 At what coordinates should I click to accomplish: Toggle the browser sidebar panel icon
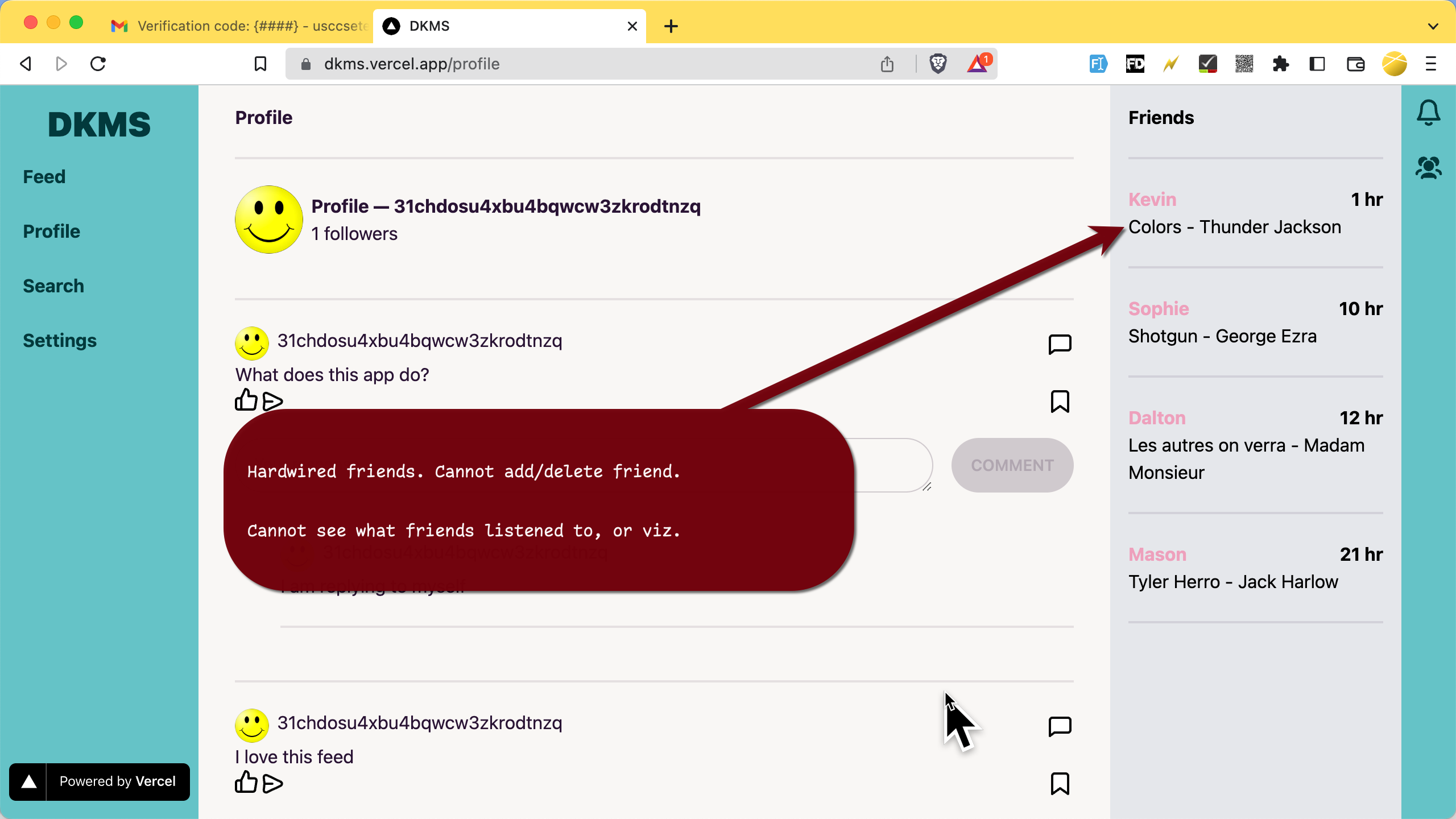click(x=1316, y=64)
